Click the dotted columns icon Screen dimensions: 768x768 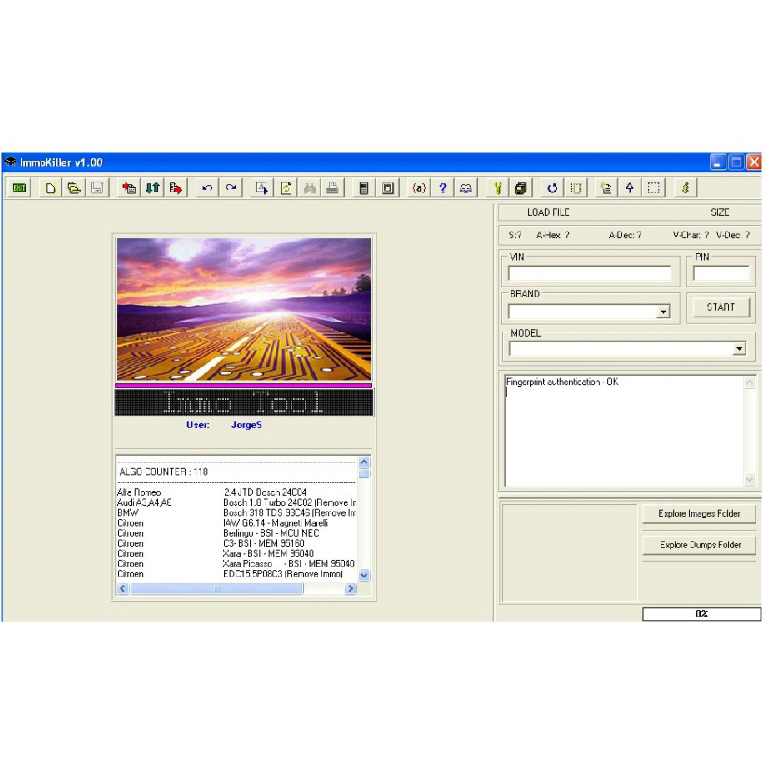pyautogui.click(x=576, y=188)
